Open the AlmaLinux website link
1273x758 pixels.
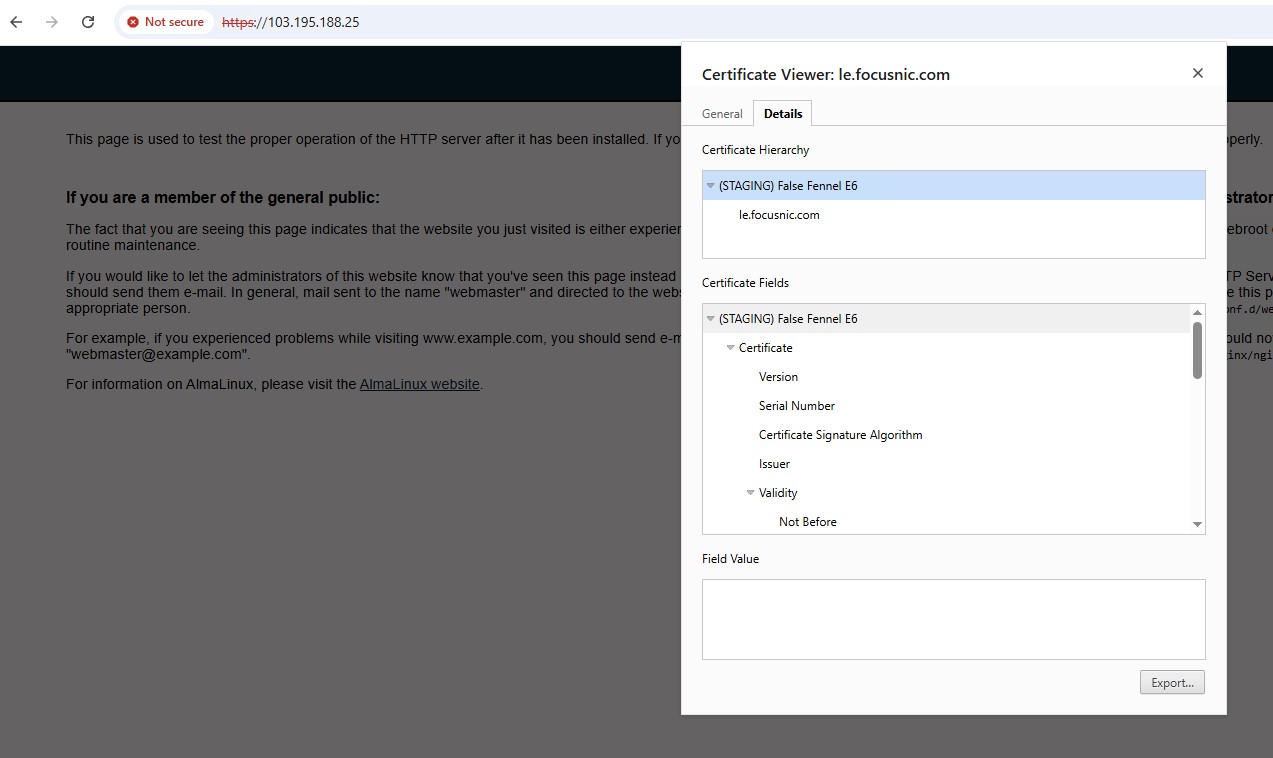point(419,384)
